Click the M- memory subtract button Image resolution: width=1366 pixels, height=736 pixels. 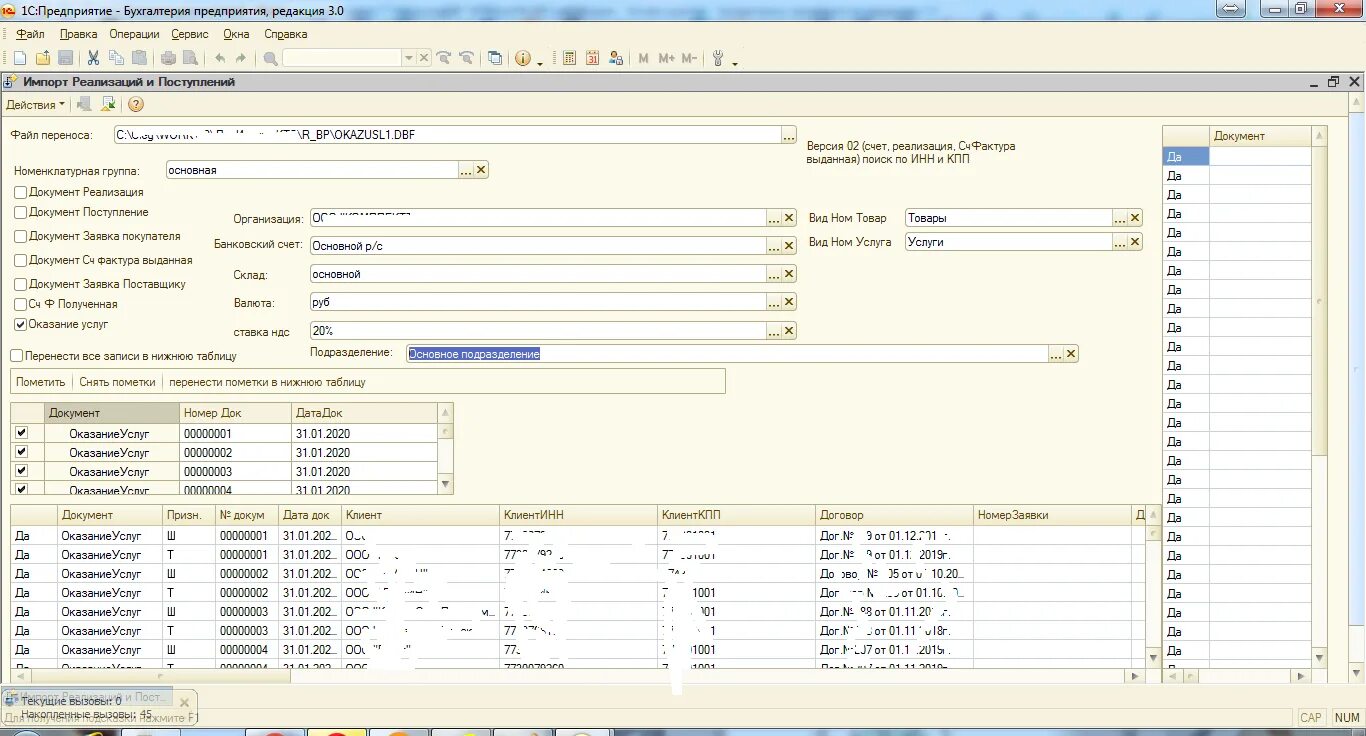tap(689, 59)
